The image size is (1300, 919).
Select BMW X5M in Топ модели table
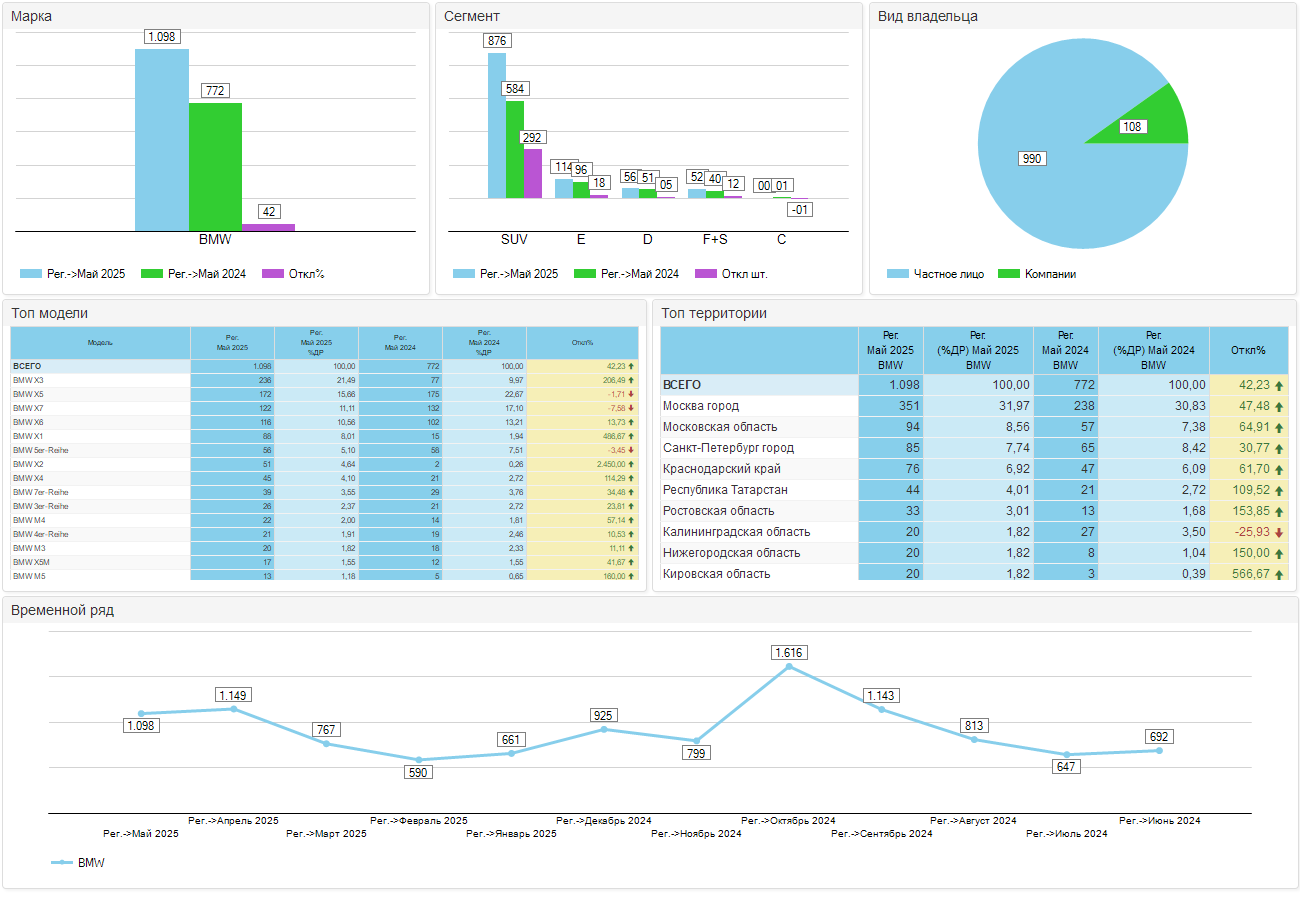coord(30,562)
